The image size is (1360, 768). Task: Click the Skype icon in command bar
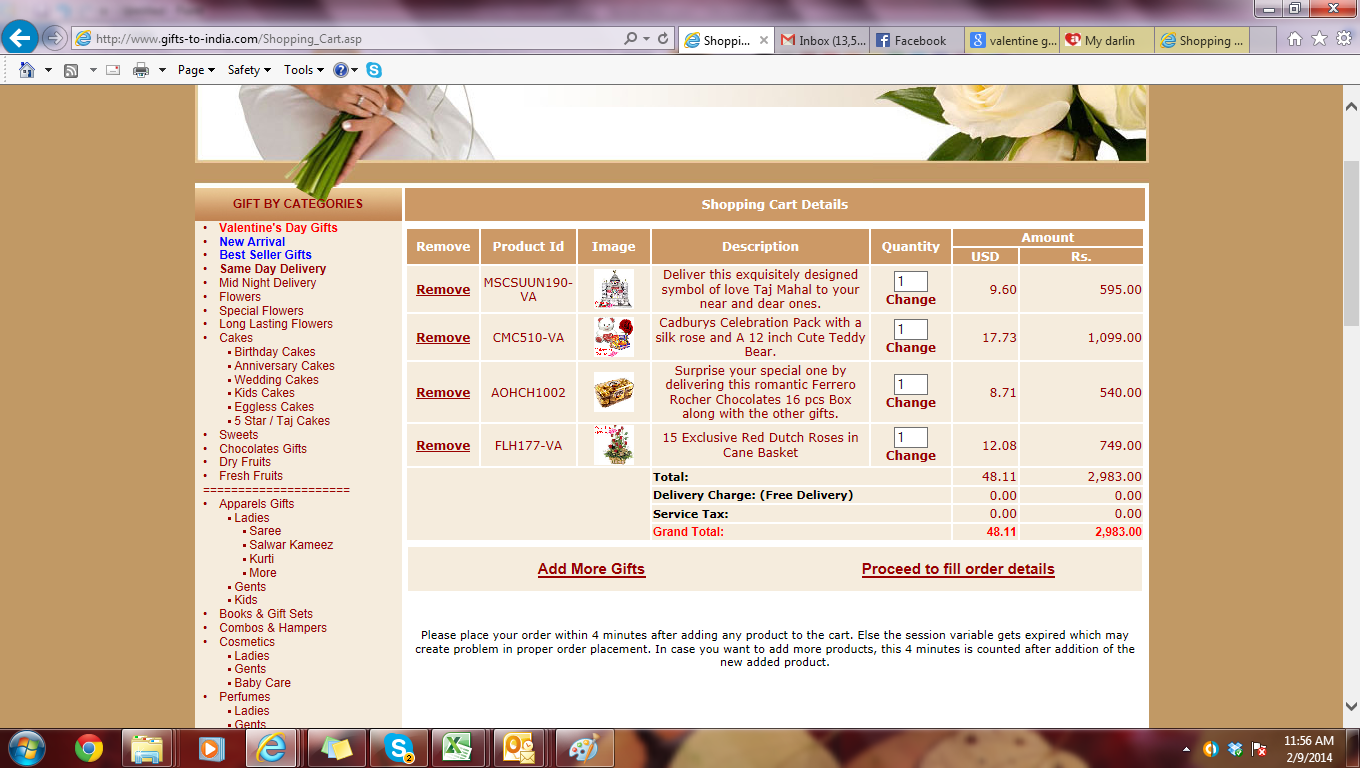(x=374, y=70)
